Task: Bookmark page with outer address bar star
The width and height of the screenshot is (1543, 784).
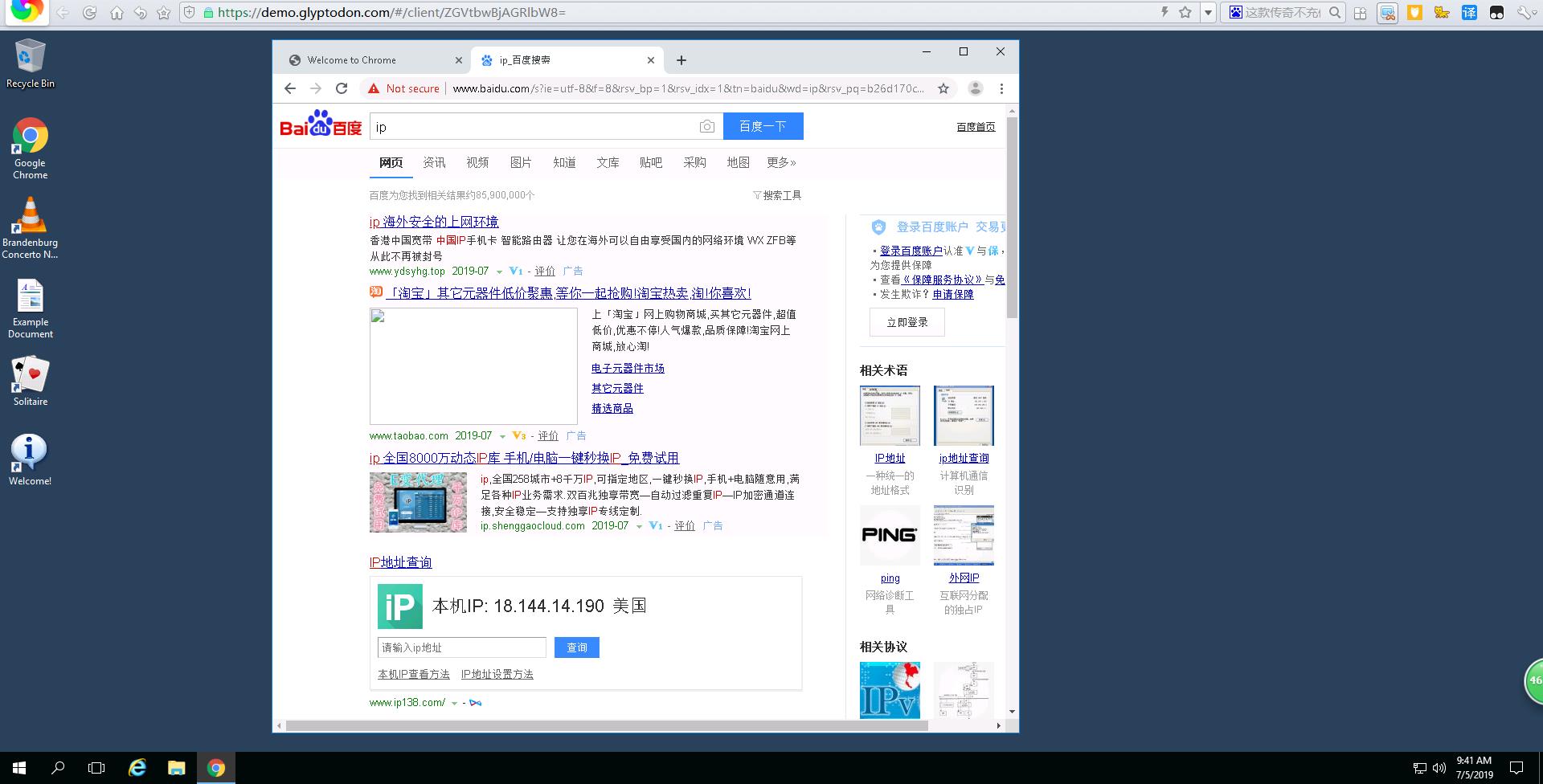Action: pos(1185,12)
